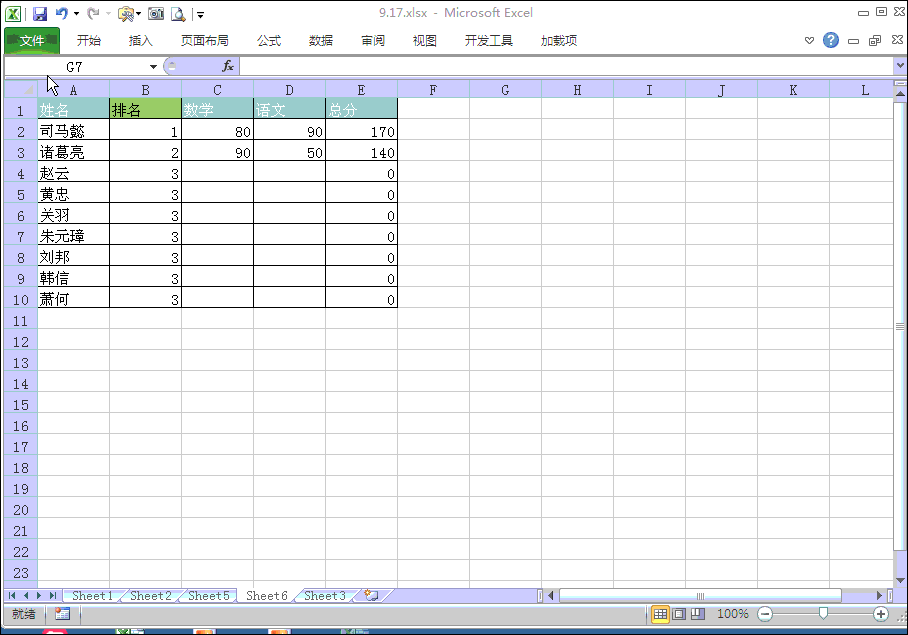Click the Insert Worksheet tab icon
This screenshot has width=908, height=635.
371,595
